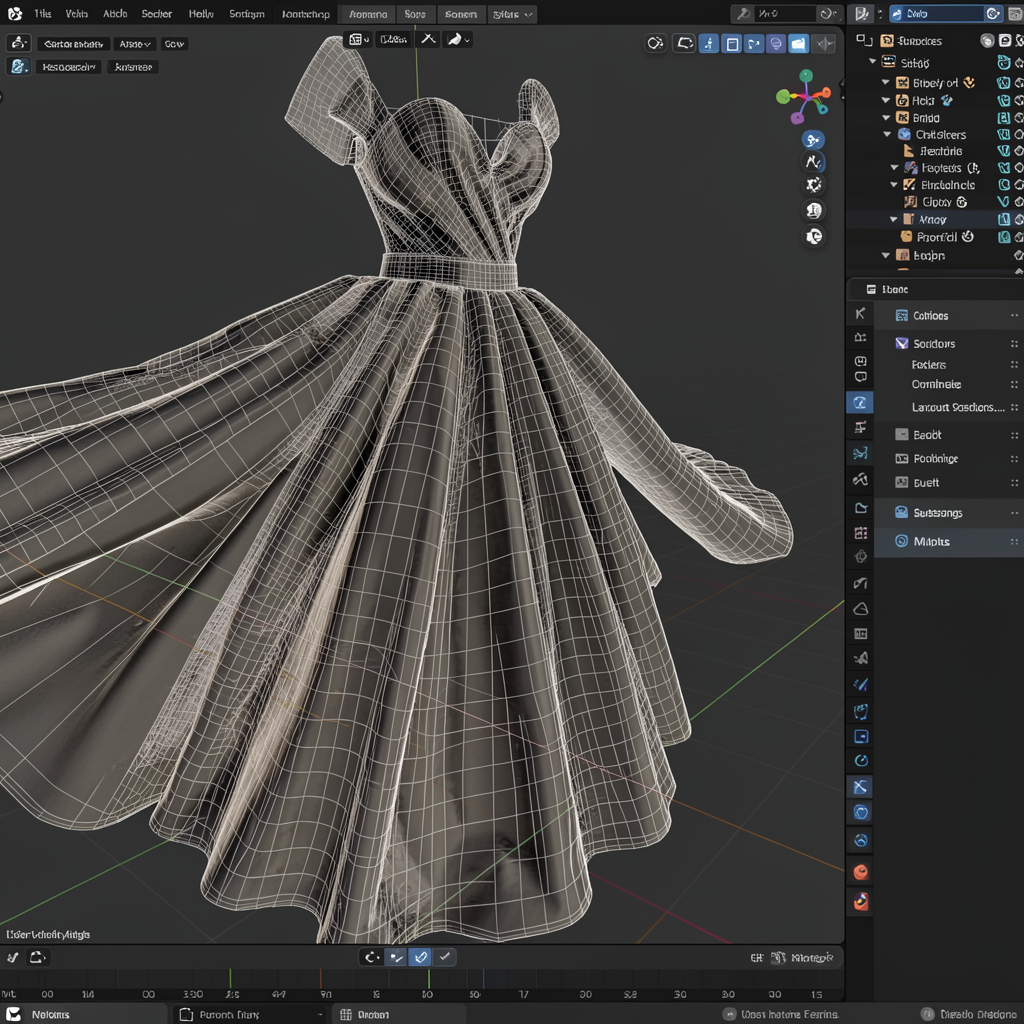Click the mode icon left of Cartor button
The width and height of the screenshot is (1024, 1024).
click(18, 43)
